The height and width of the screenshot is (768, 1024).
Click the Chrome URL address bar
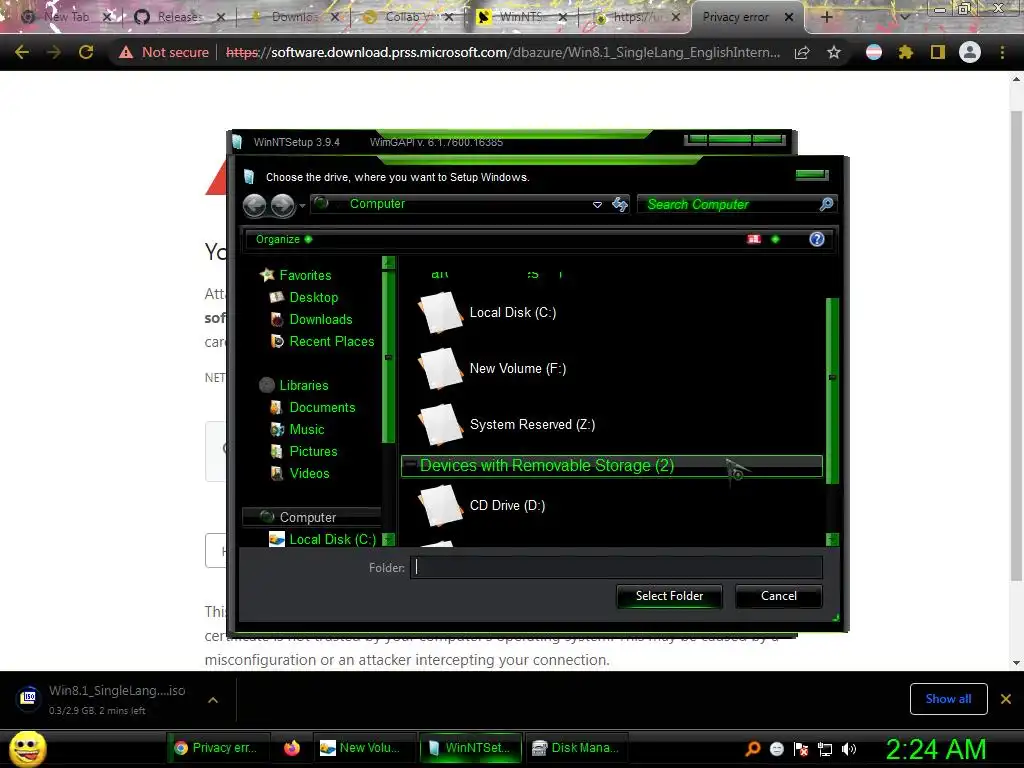pyautogui.click(x=503, y=52)
